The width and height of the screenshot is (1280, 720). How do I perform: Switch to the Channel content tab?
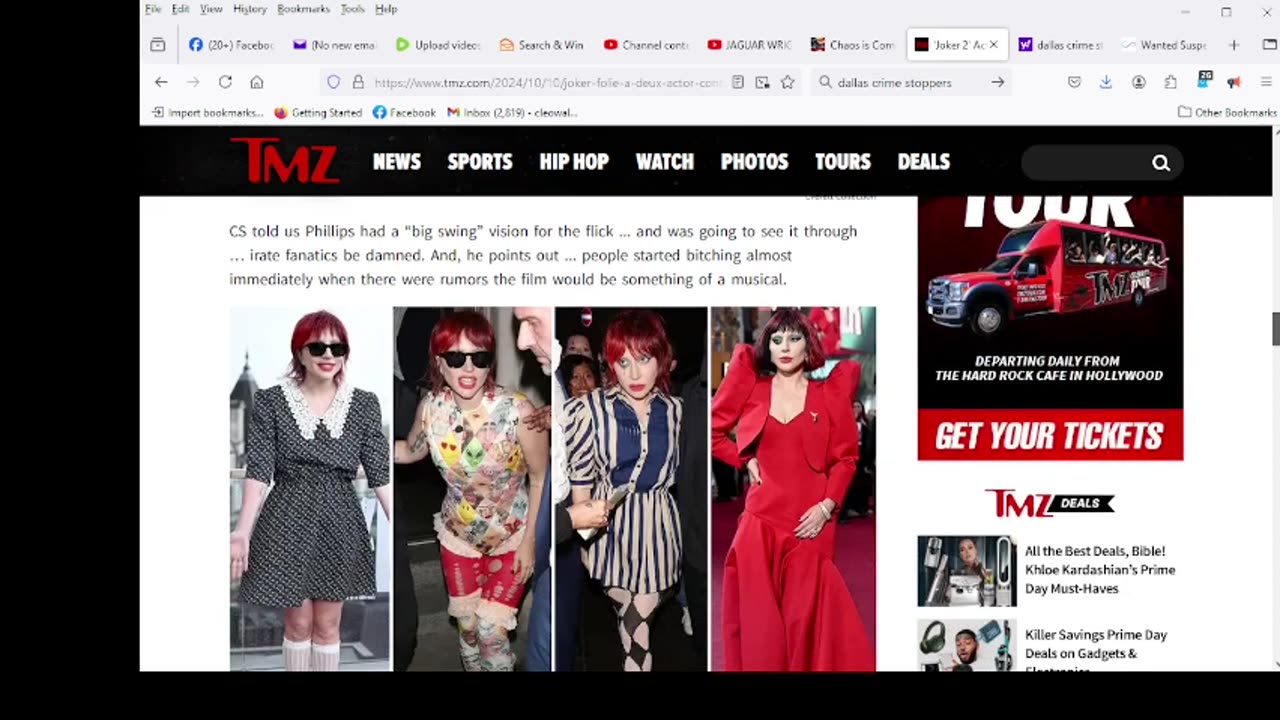645,45
